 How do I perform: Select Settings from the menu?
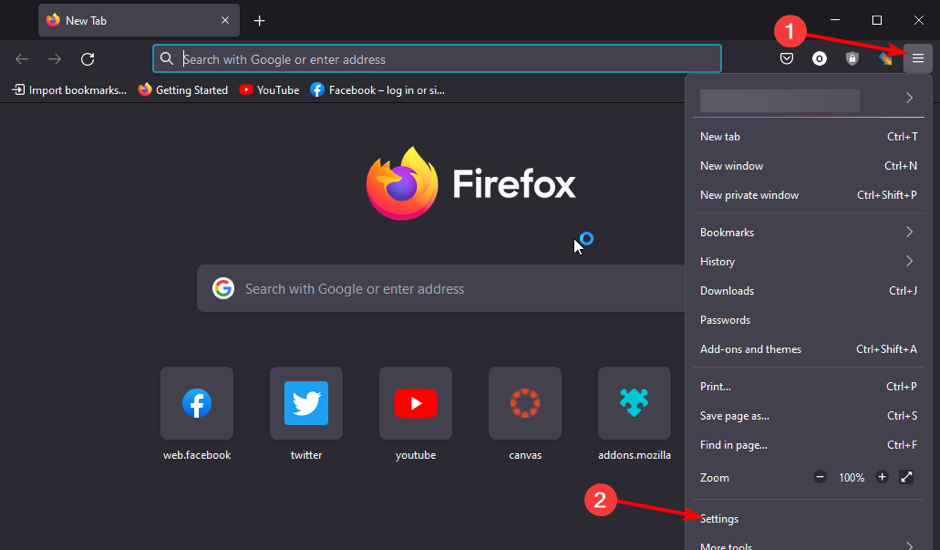point(720,519)
